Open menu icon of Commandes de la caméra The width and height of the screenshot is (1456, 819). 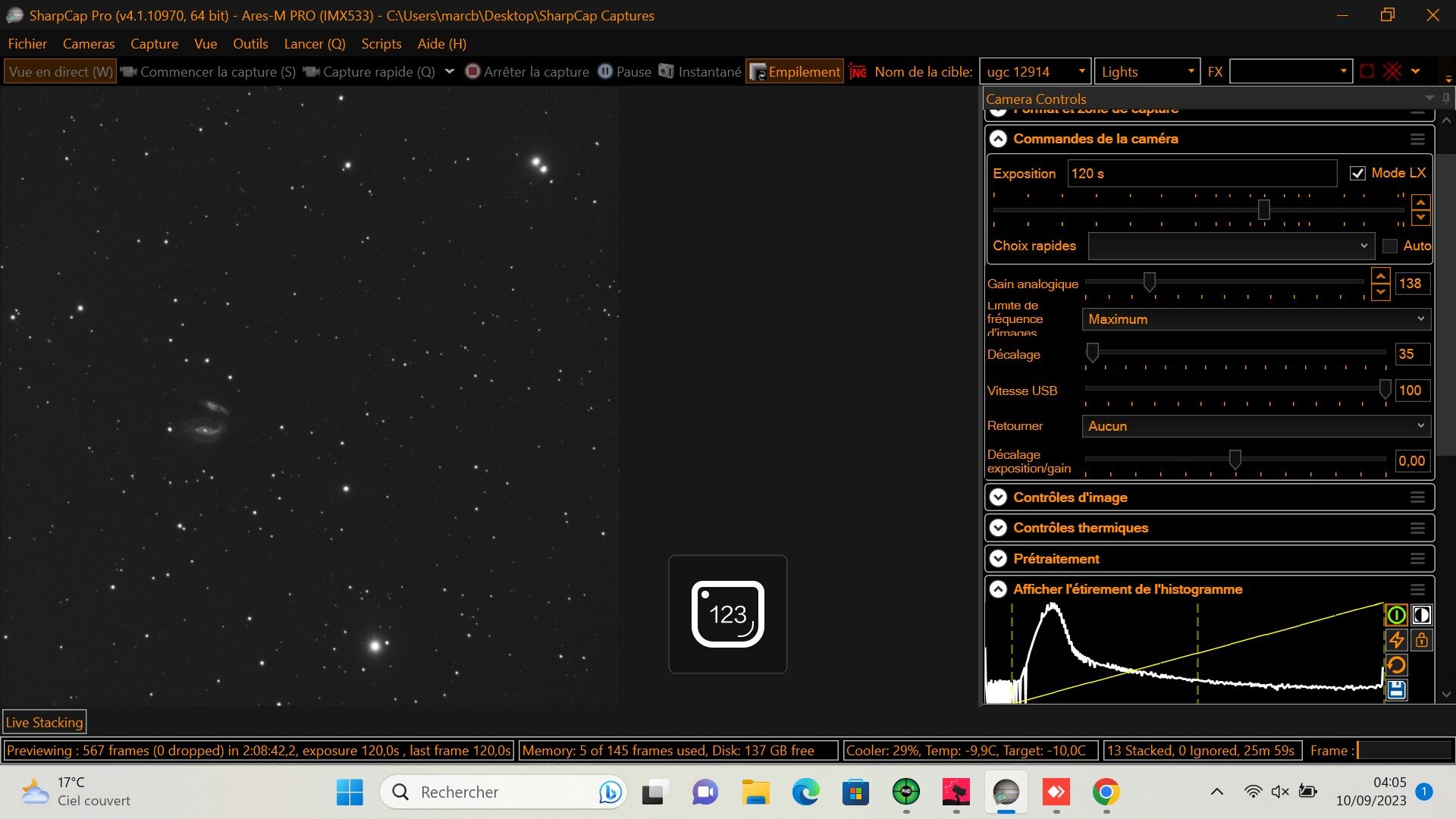[x=1417, y=140]
